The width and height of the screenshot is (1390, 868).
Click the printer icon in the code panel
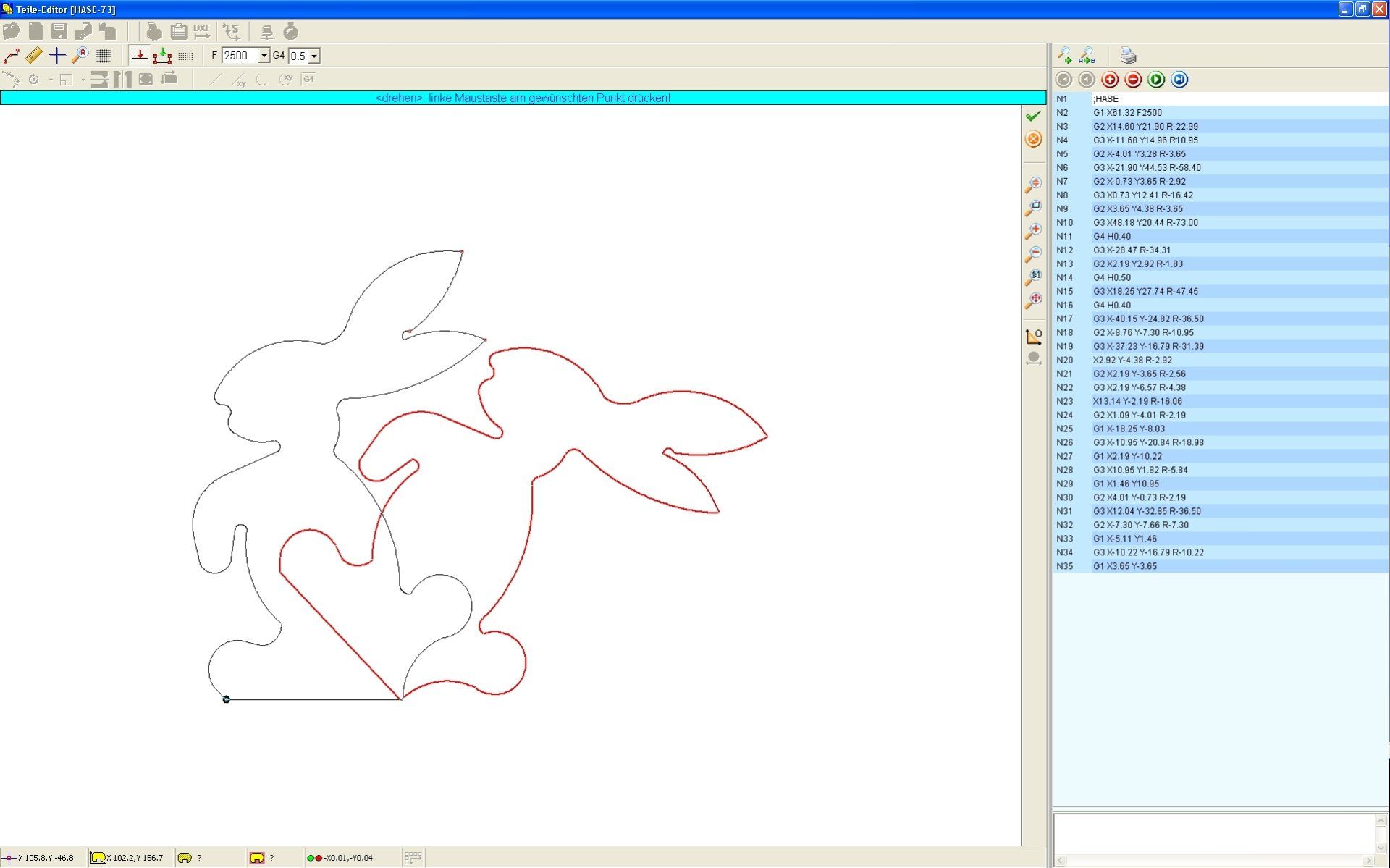pos(1128,56)
